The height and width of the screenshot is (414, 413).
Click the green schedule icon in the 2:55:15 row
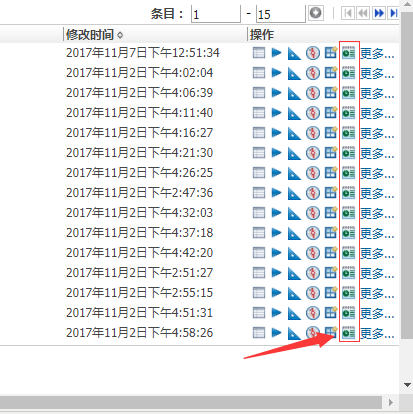[x=349, y=293]
